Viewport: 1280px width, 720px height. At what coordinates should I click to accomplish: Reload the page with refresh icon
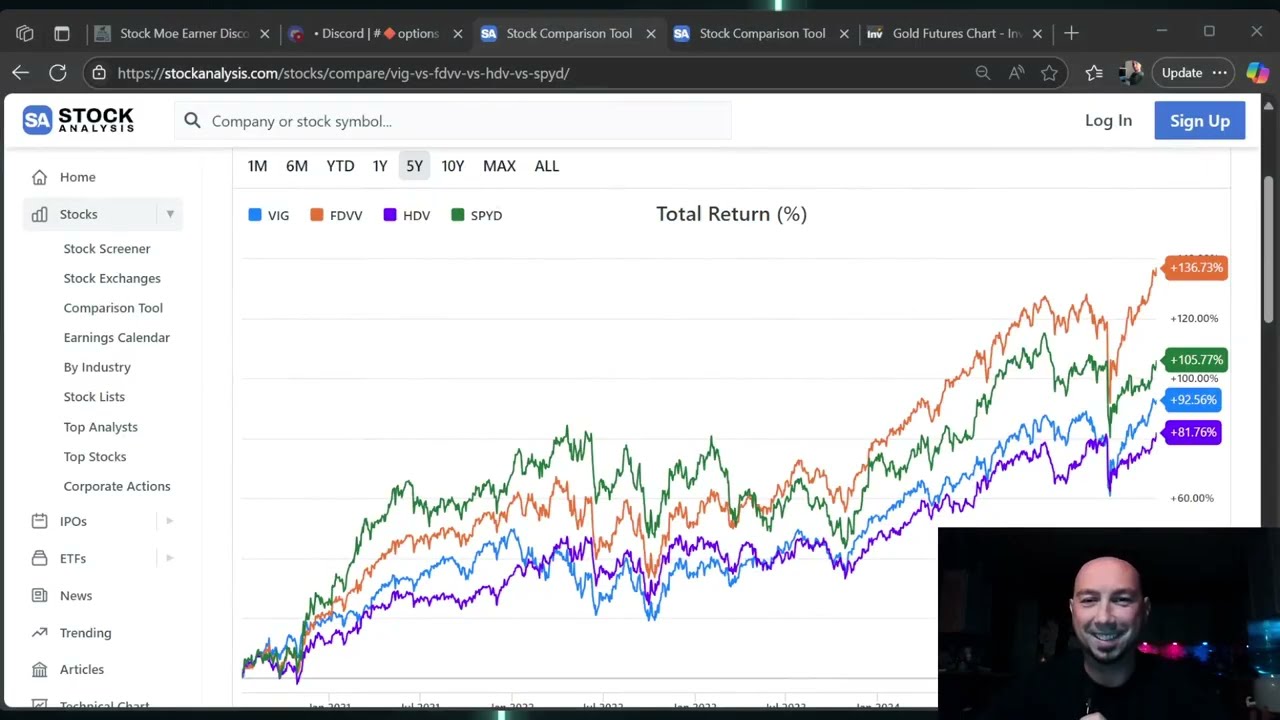click(x=57, y=72)
